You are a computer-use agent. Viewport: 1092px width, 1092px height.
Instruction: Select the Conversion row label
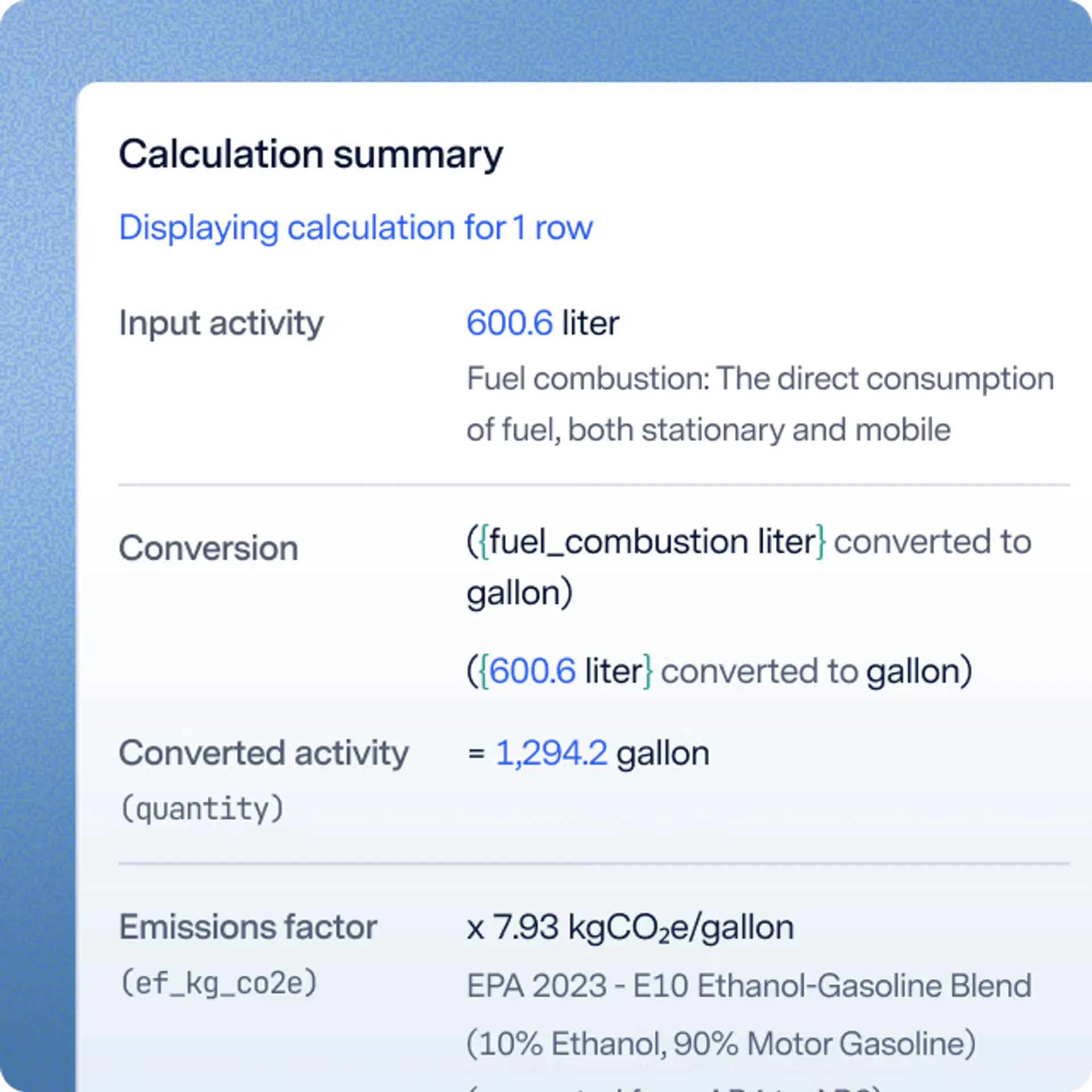(x=207, y=546)
